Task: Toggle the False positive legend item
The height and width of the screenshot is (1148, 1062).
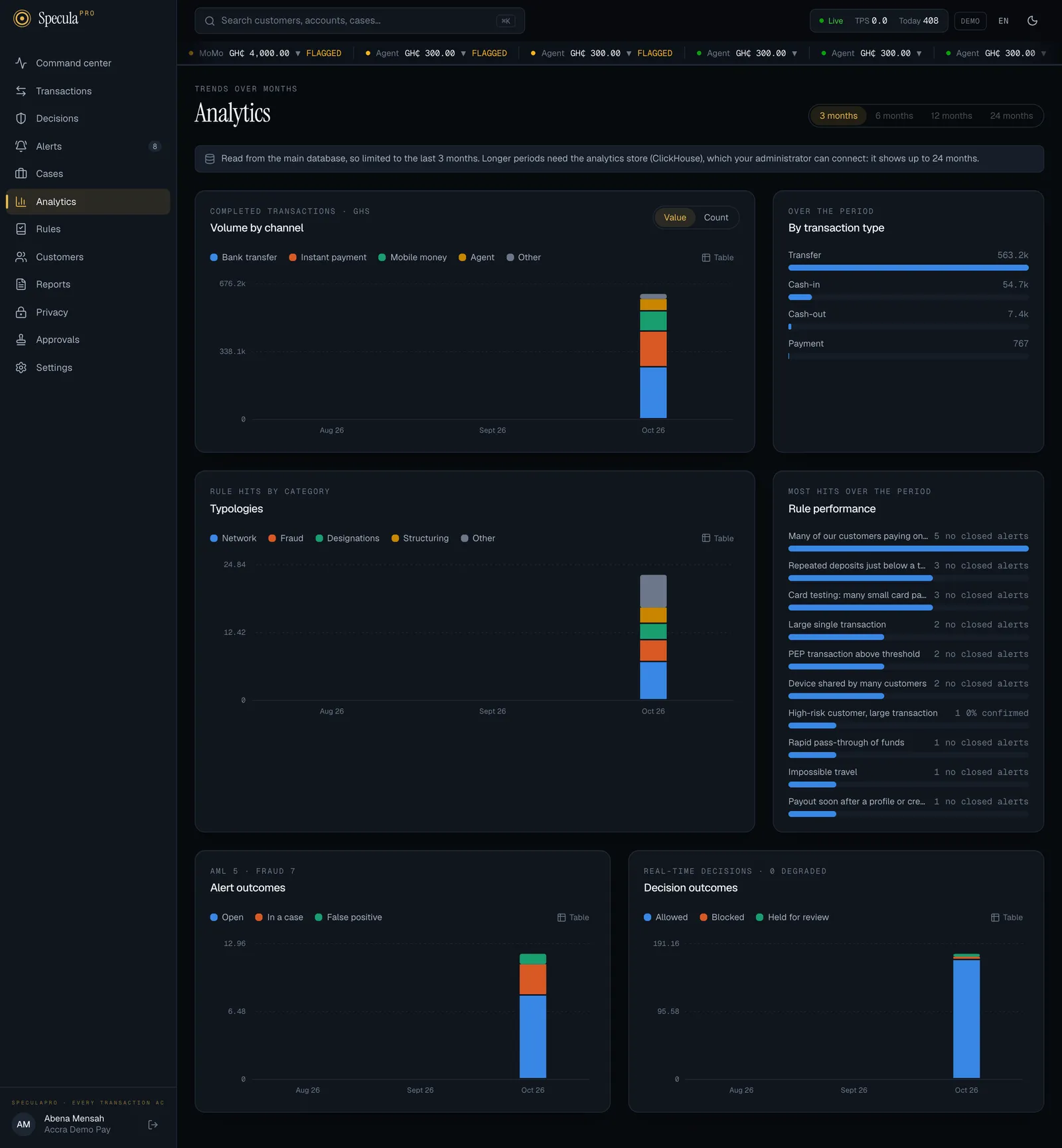Action: [x=348, y=917]
